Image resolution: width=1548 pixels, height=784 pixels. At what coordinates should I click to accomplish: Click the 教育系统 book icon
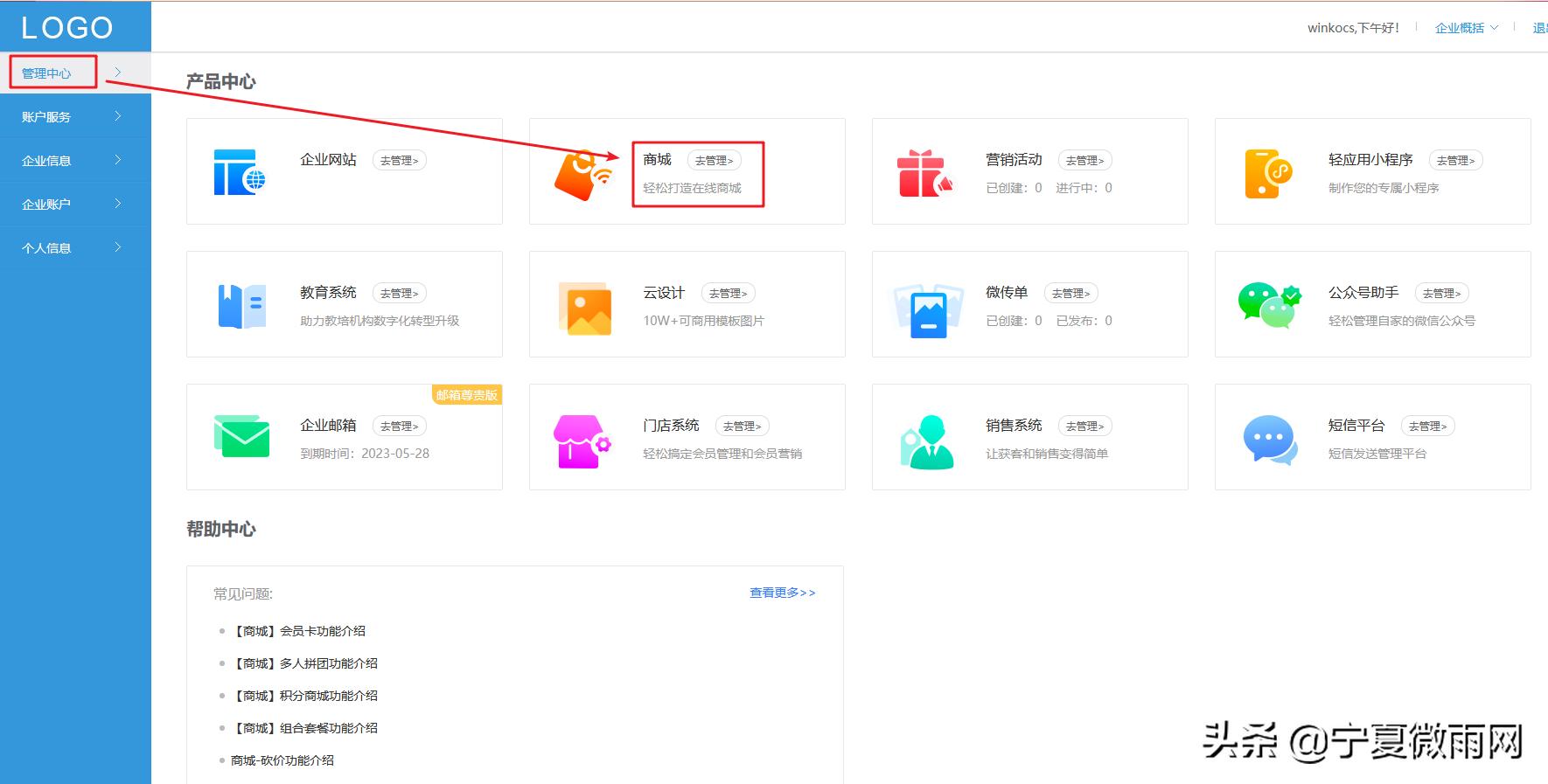pos(241,306)
